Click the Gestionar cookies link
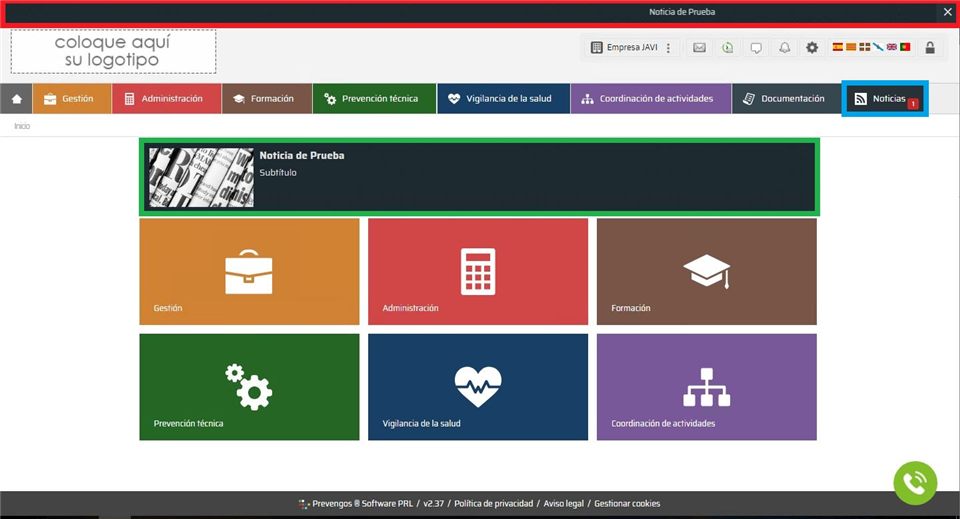This screenshot has width=960, height=519. point(627,504)
